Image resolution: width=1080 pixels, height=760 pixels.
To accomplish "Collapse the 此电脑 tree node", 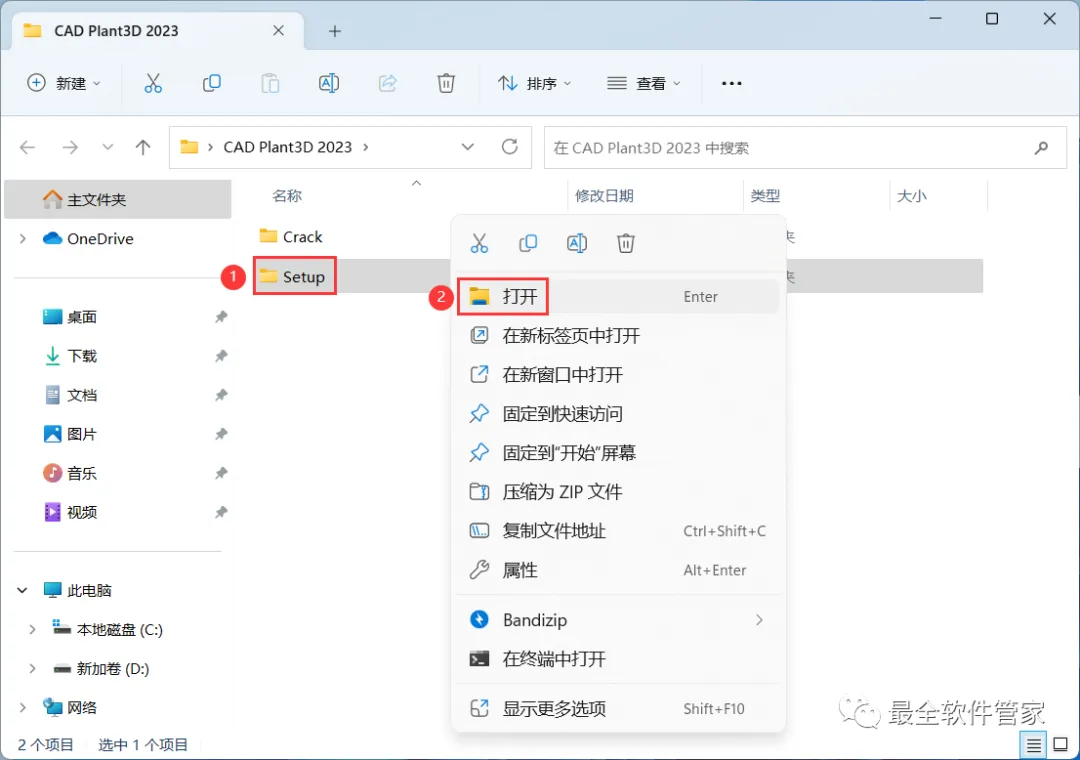I will [22, 590].
